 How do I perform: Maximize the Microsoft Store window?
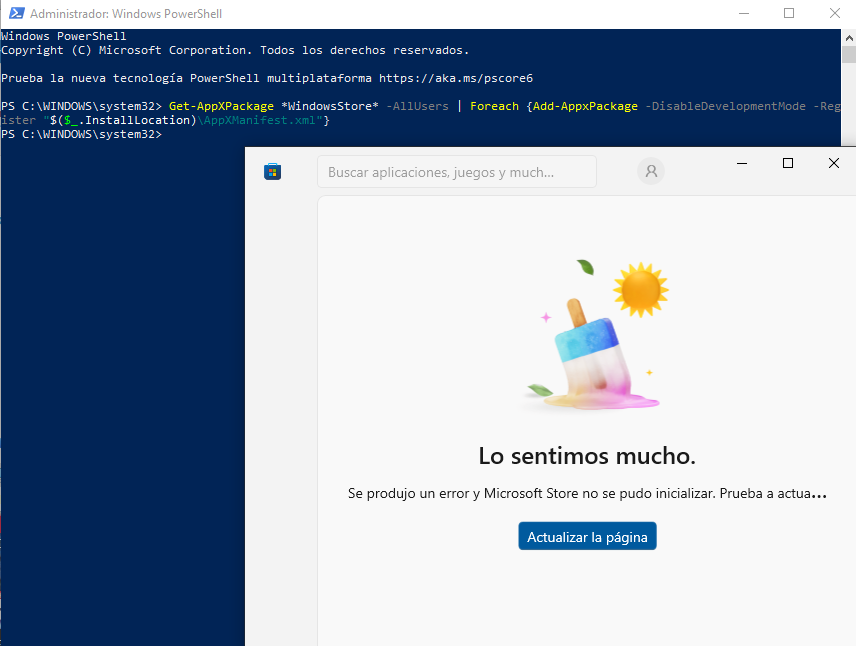point(788,163)
